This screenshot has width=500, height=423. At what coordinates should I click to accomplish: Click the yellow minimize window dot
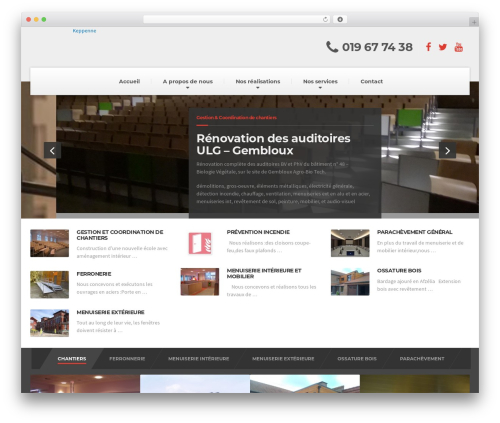coord(36,19)
